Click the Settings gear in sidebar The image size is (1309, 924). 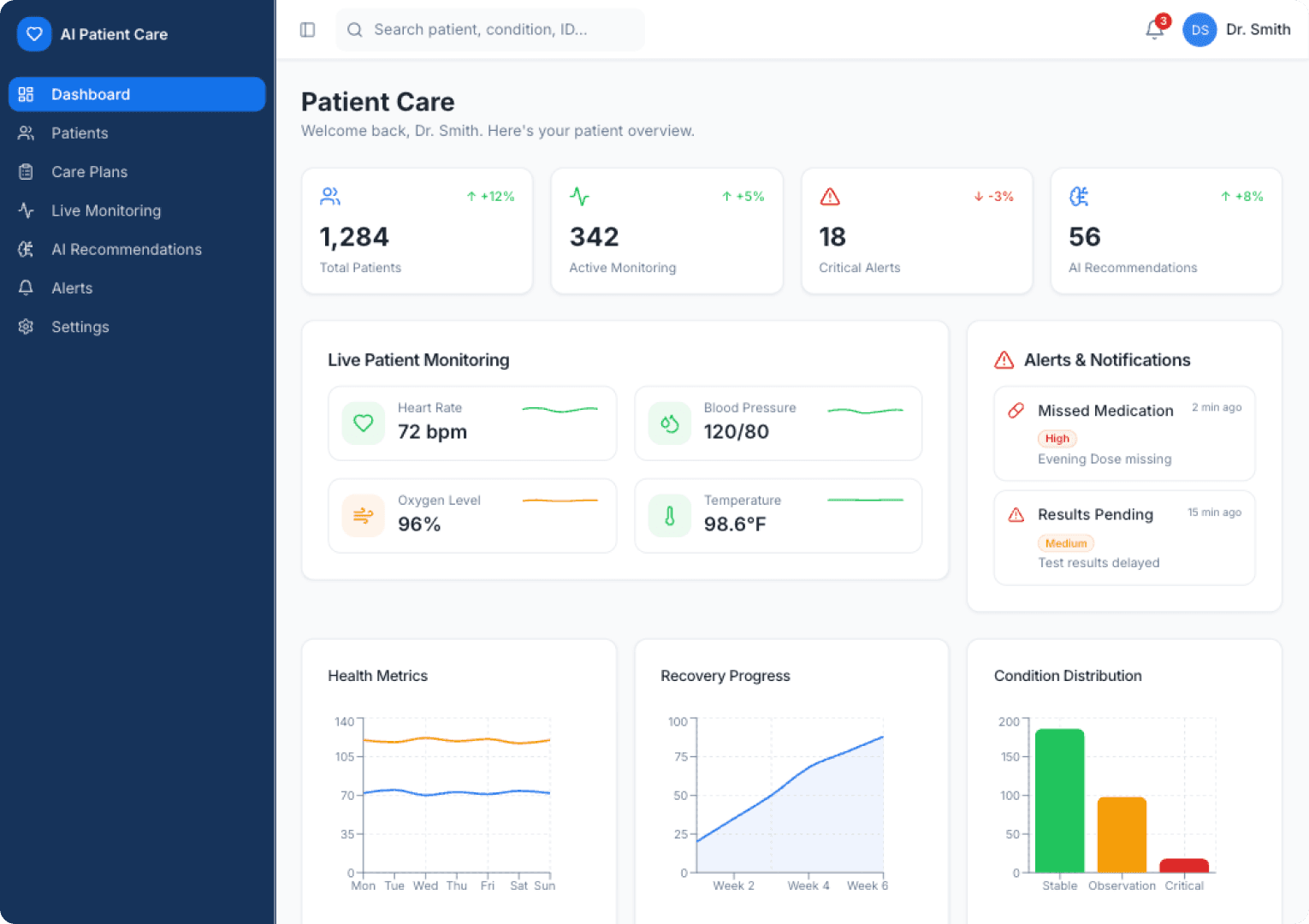click(26, 327)
